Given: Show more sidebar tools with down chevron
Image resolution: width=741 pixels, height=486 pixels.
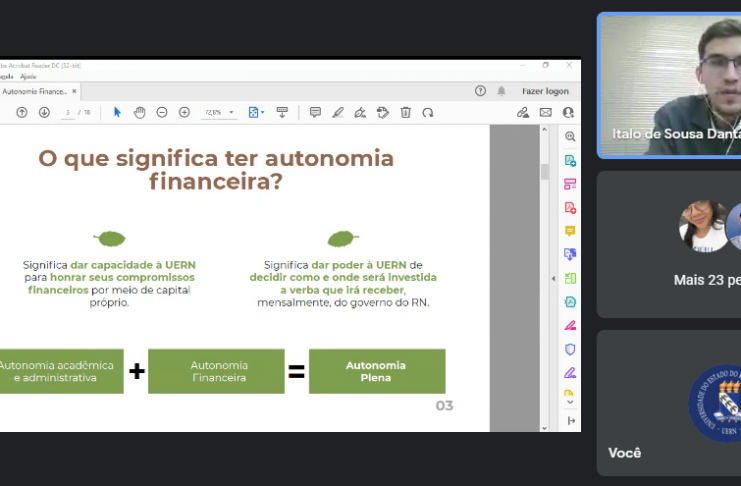Looking at the screenshot, I should click(x=570, y=402).
